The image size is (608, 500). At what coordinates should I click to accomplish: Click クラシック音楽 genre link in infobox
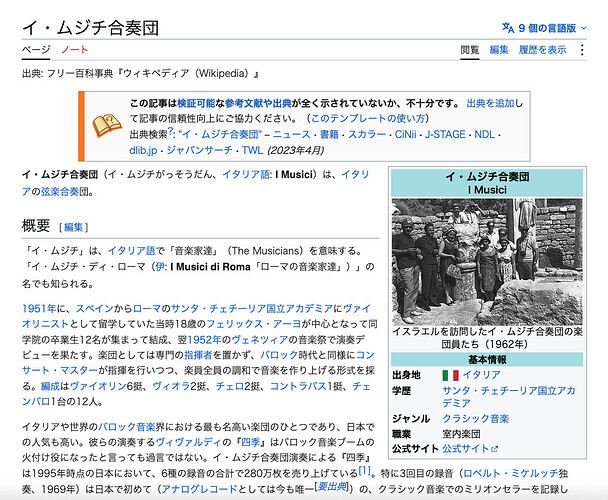[x=476, y=419]
